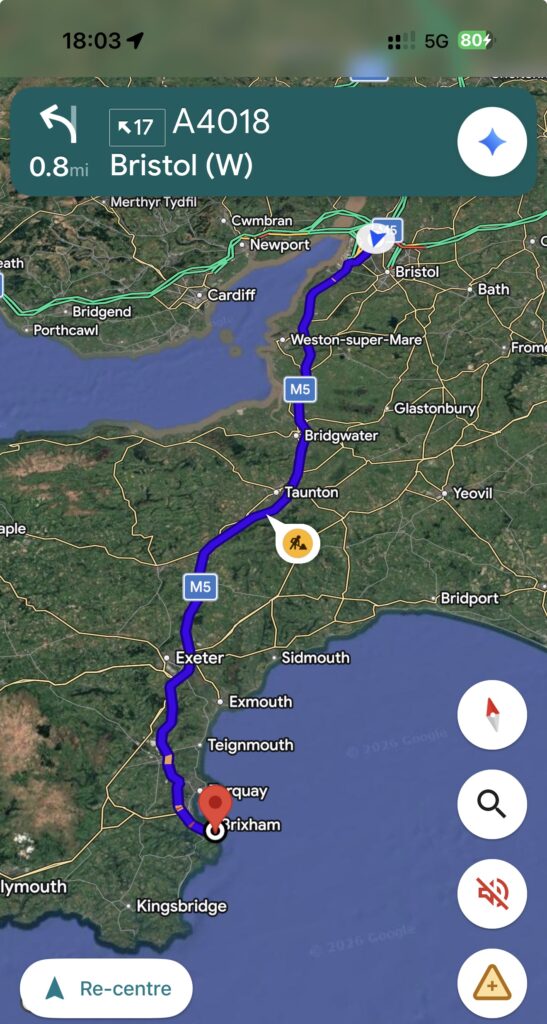Tap the M5 road shield near Bridgwater
547x1024 pixels.
tap(300, 389)
